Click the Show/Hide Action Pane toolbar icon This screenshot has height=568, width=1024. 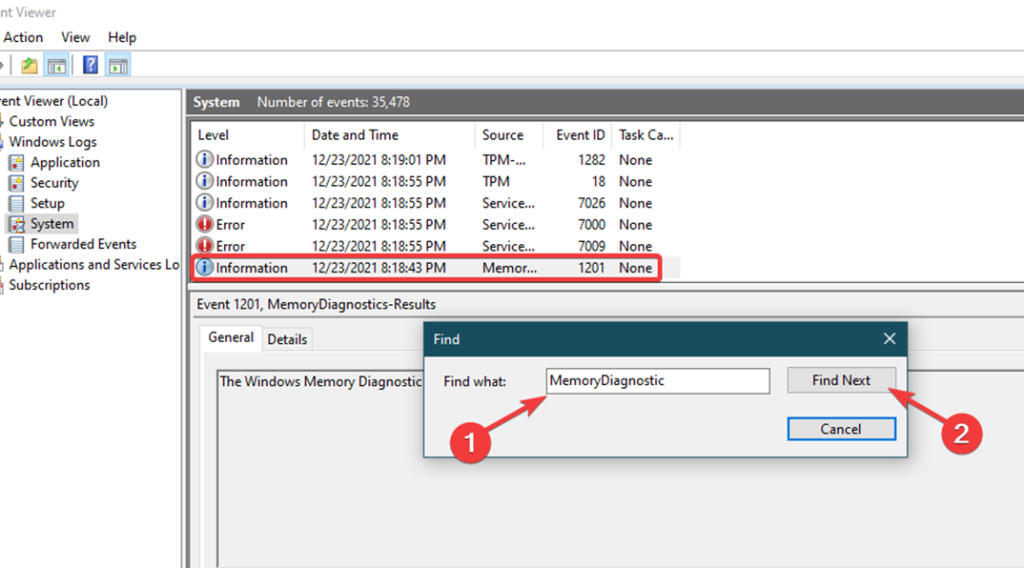click(x=118, y=66)
